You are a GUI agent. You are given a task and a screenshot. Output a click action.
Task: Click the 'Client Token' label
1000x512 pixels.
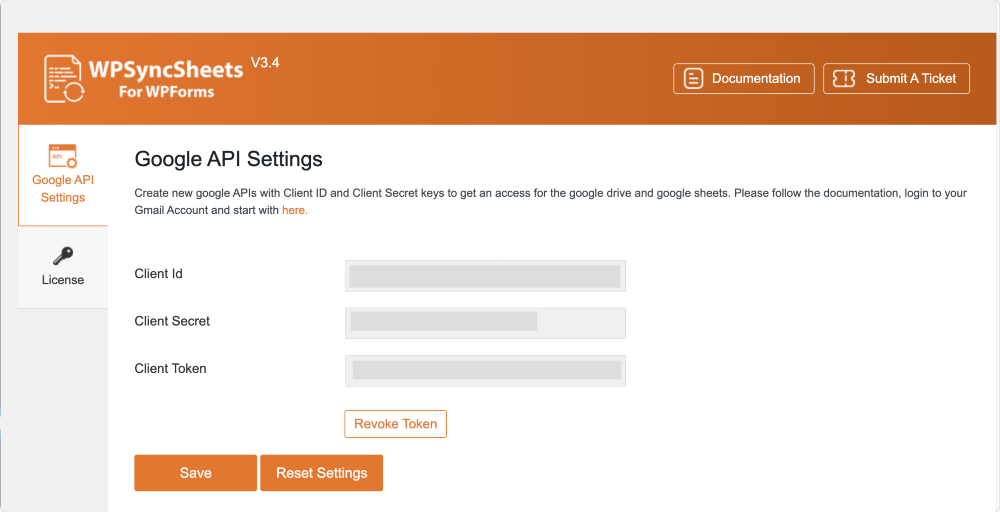tap(170, 369)
